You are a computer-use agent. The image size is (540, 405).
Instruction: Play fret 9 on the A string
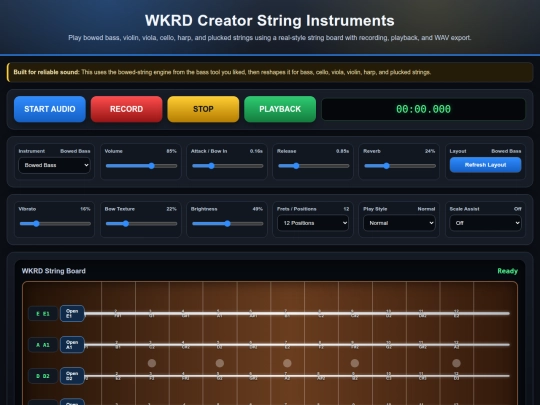[354, 345]
